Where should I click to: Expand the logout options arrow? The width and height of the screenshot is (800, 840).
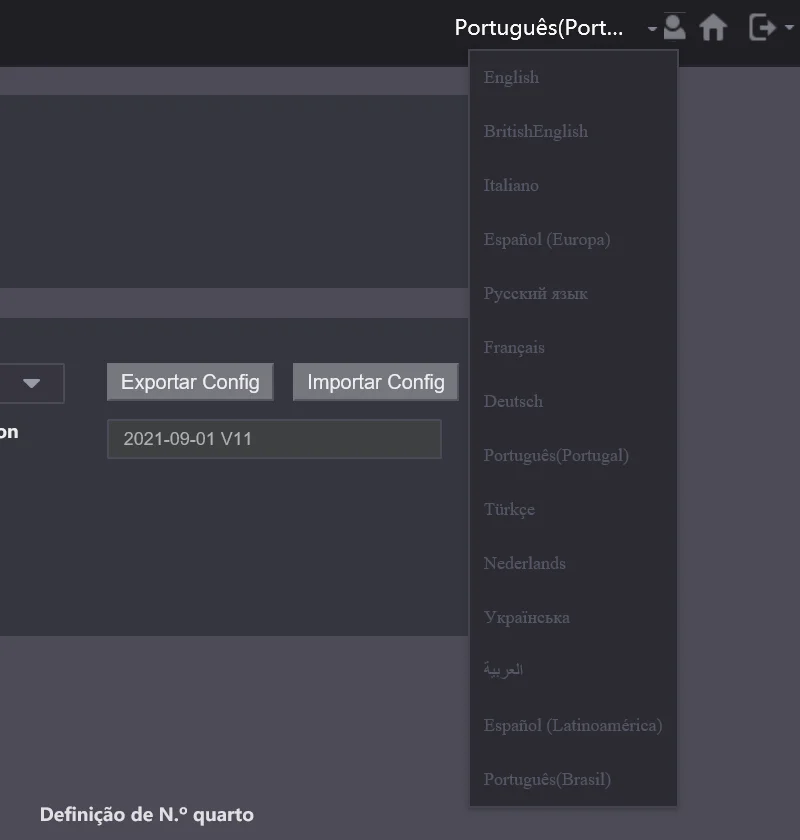(789, 27)
